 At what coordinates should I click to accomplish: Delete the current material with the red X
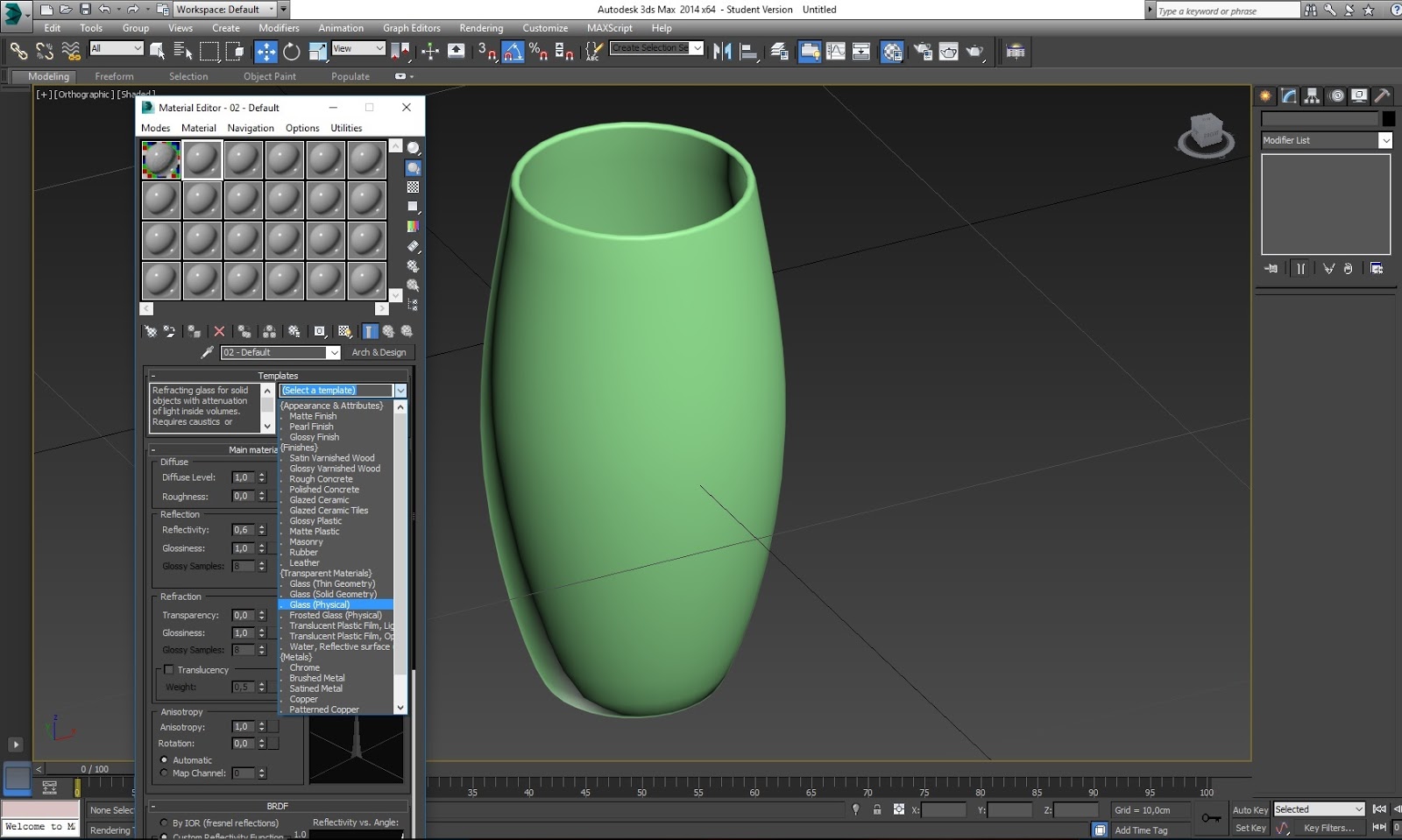coord(219,331)
